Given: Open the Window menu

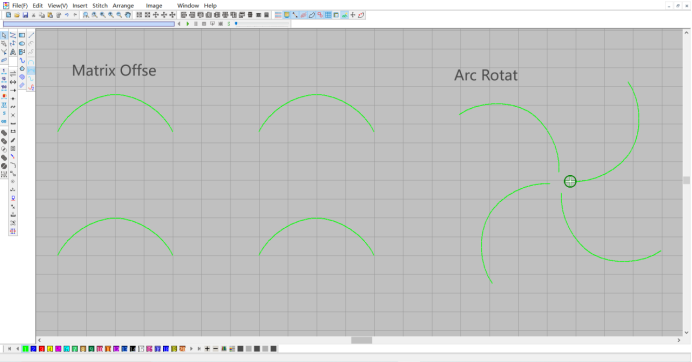Looking at the screenshot, I should (x=188, y=6).
